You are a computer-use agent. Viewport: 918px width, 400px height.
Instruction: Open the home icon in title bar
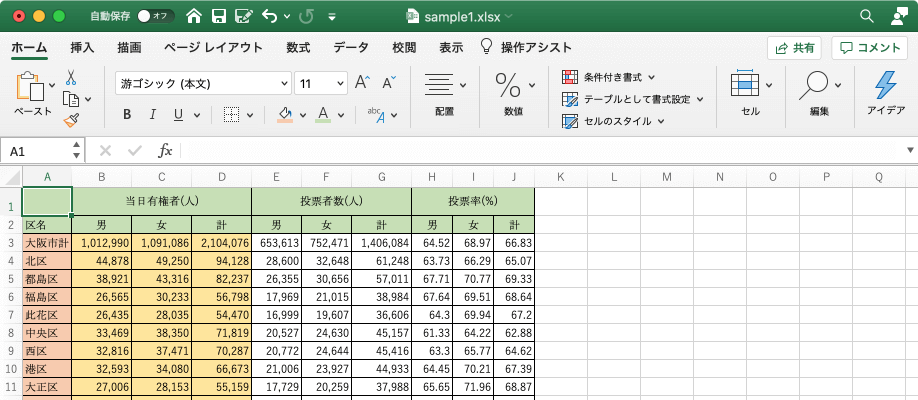click(194, 16)
